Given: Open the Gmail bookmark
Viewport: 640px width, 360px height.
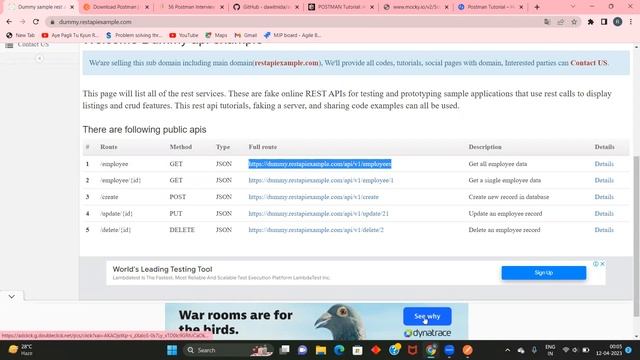Looking at the screenshot, I should [246, 36].
